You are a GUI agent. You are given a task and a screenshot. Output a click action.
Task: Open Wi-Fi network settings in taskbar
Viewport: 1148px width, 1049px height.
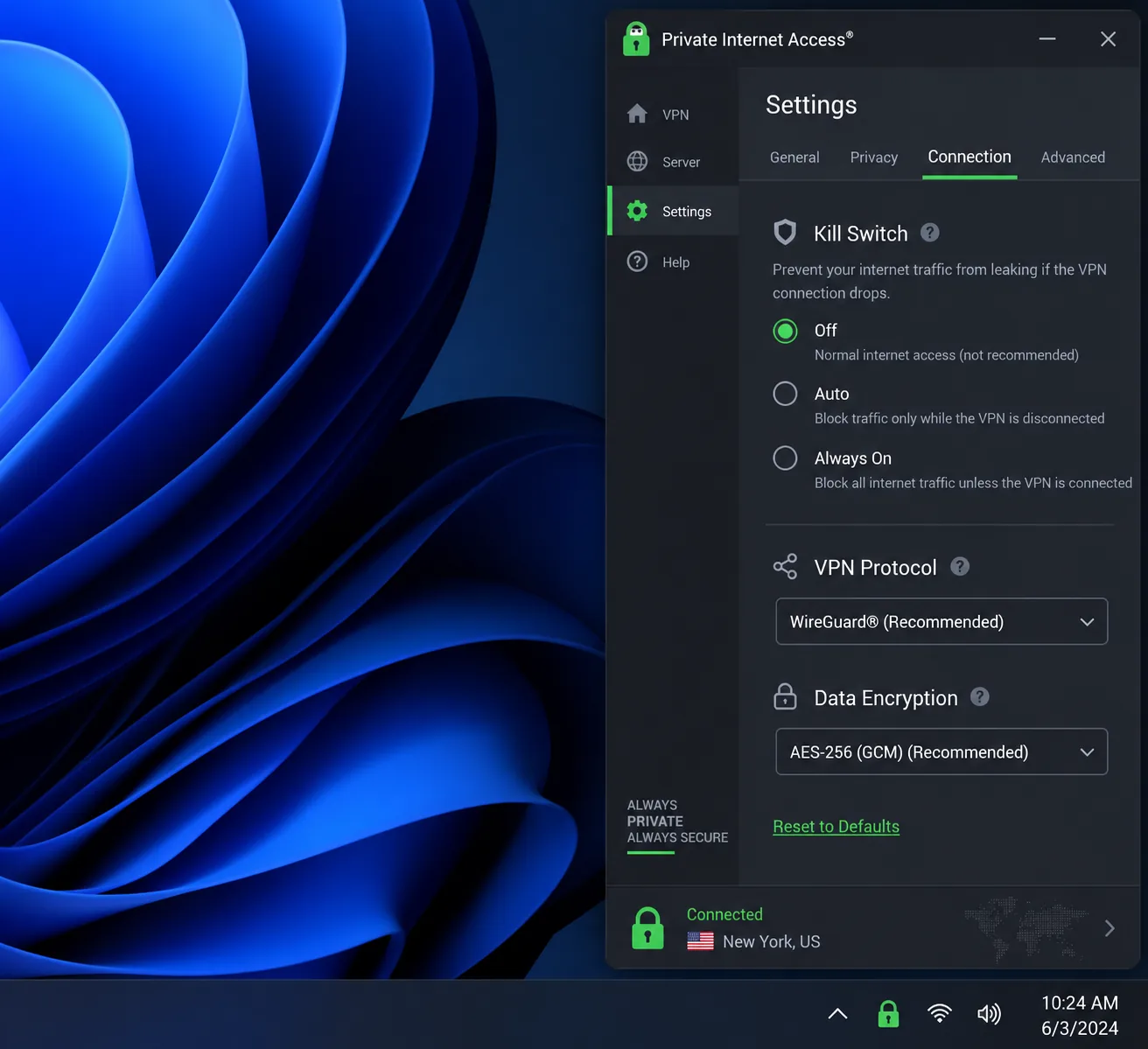940,1014
